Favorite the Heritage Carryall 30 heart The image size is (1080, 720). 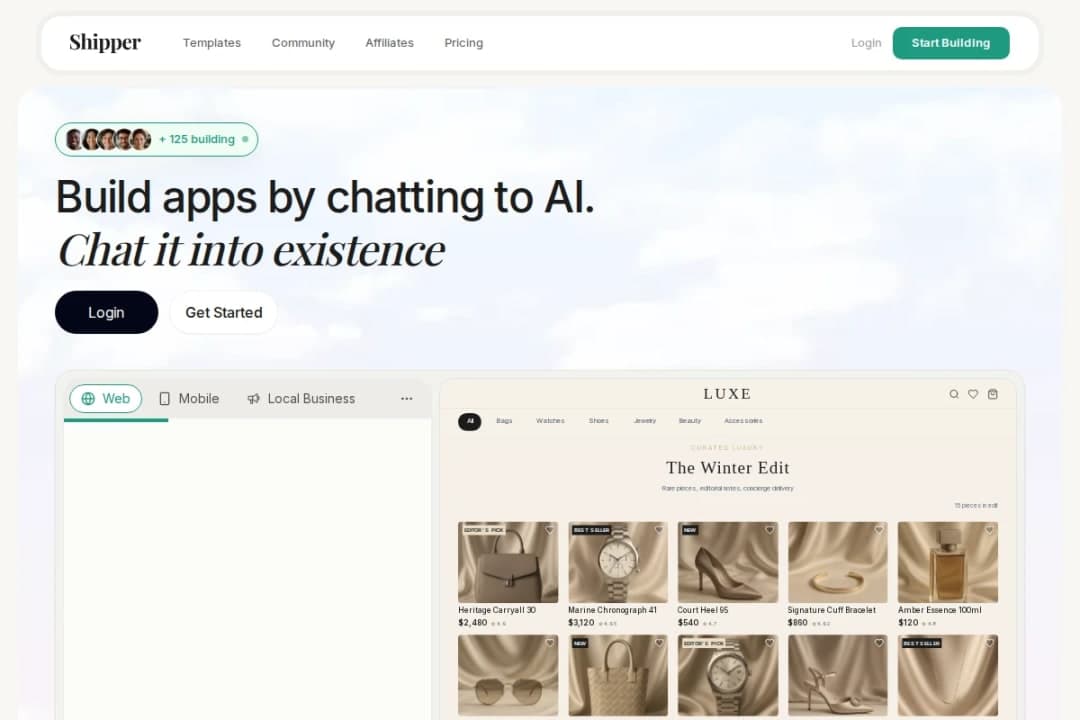pos(550,530)
